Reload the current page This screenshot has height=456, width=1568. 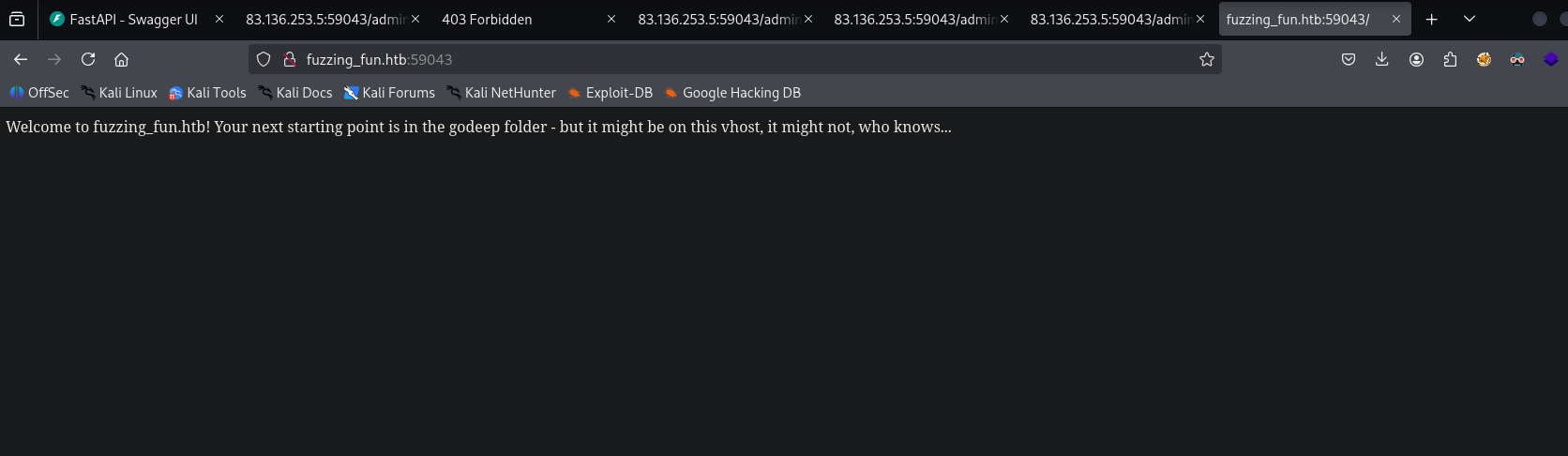[x=88, y=59]
